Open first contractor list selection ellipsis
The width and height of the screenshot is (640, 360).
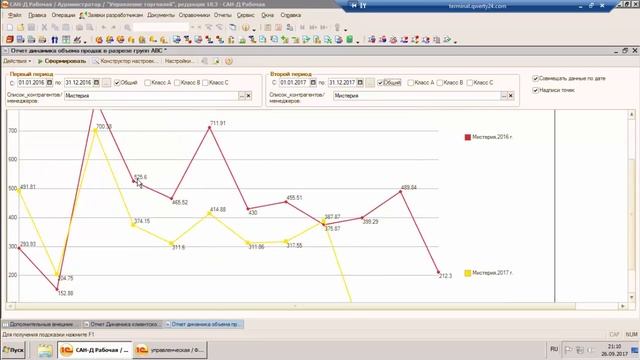point(242,96)
